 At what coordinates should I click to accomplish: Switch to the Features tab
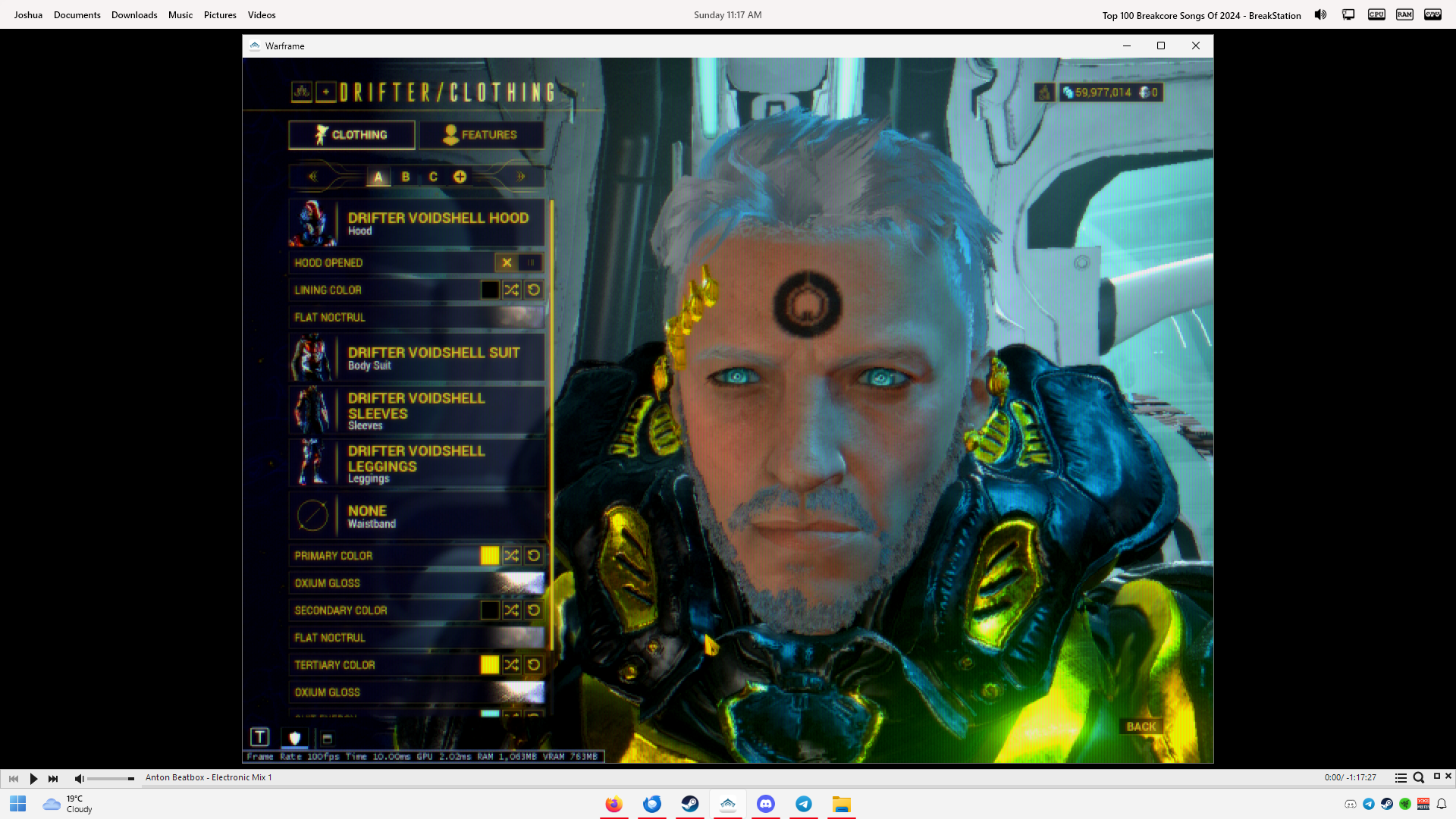(482, 135)
